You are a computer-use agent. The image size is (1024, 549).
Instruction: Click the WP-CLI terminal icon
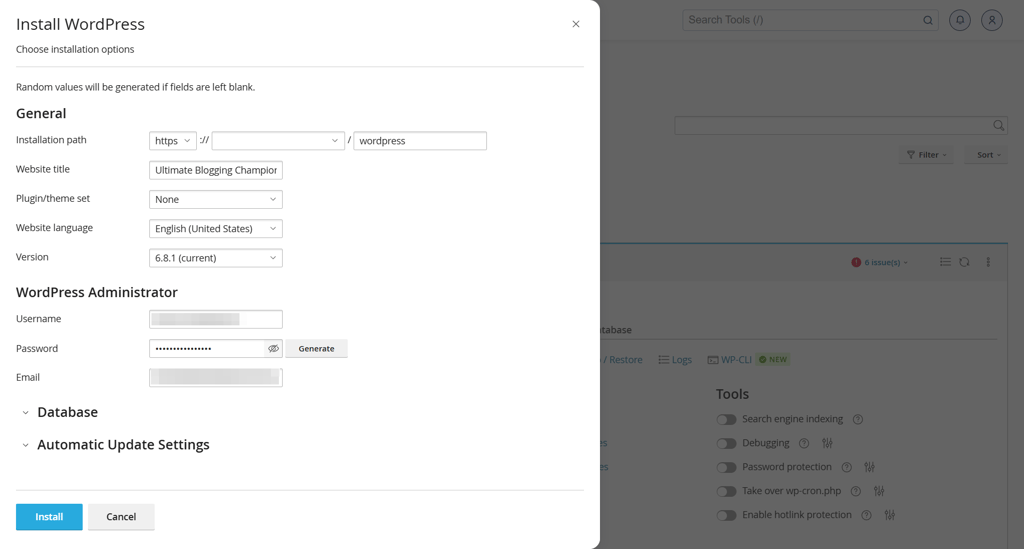(x=712, y=360)
